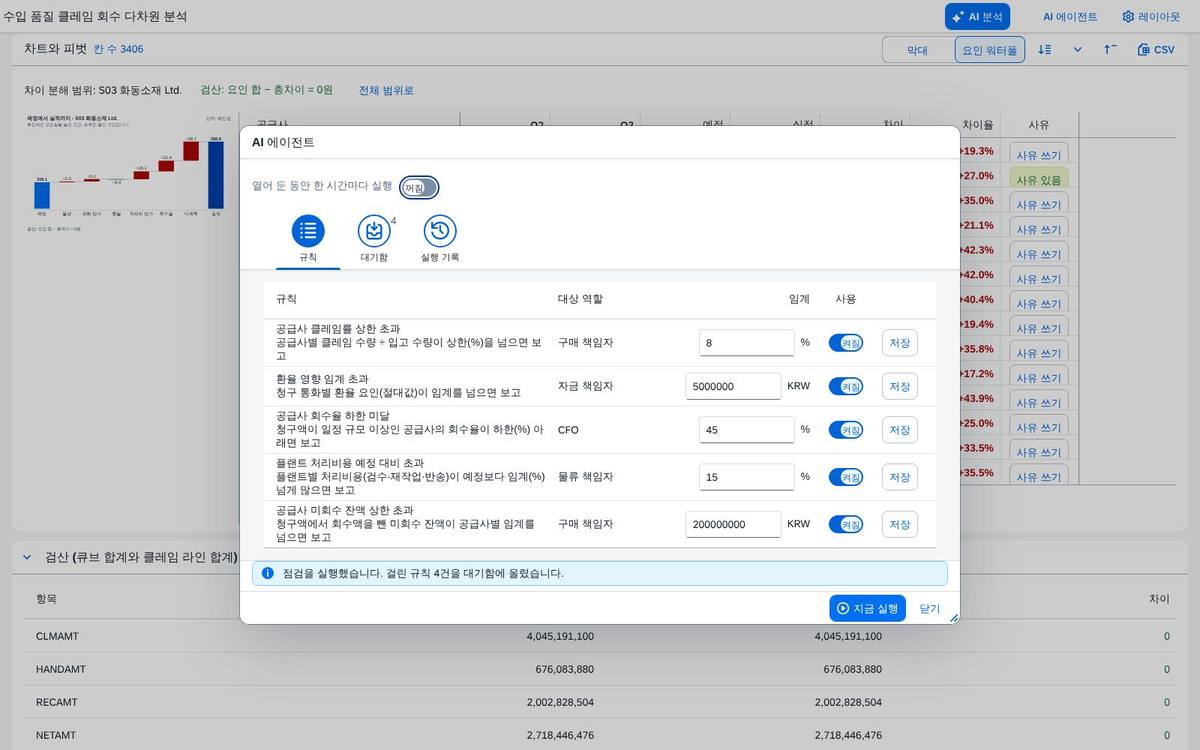Viewport: 1200px width, 750px height.
Task: Click the threshold field showing 5000000
Action: click(x=733, y=386)
